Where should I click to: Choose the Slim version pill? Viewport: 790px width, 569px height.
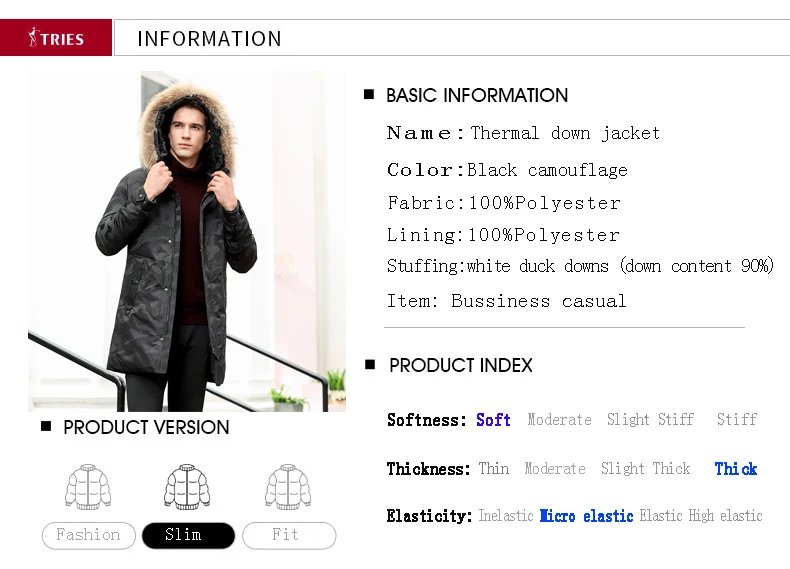(188, 535)
